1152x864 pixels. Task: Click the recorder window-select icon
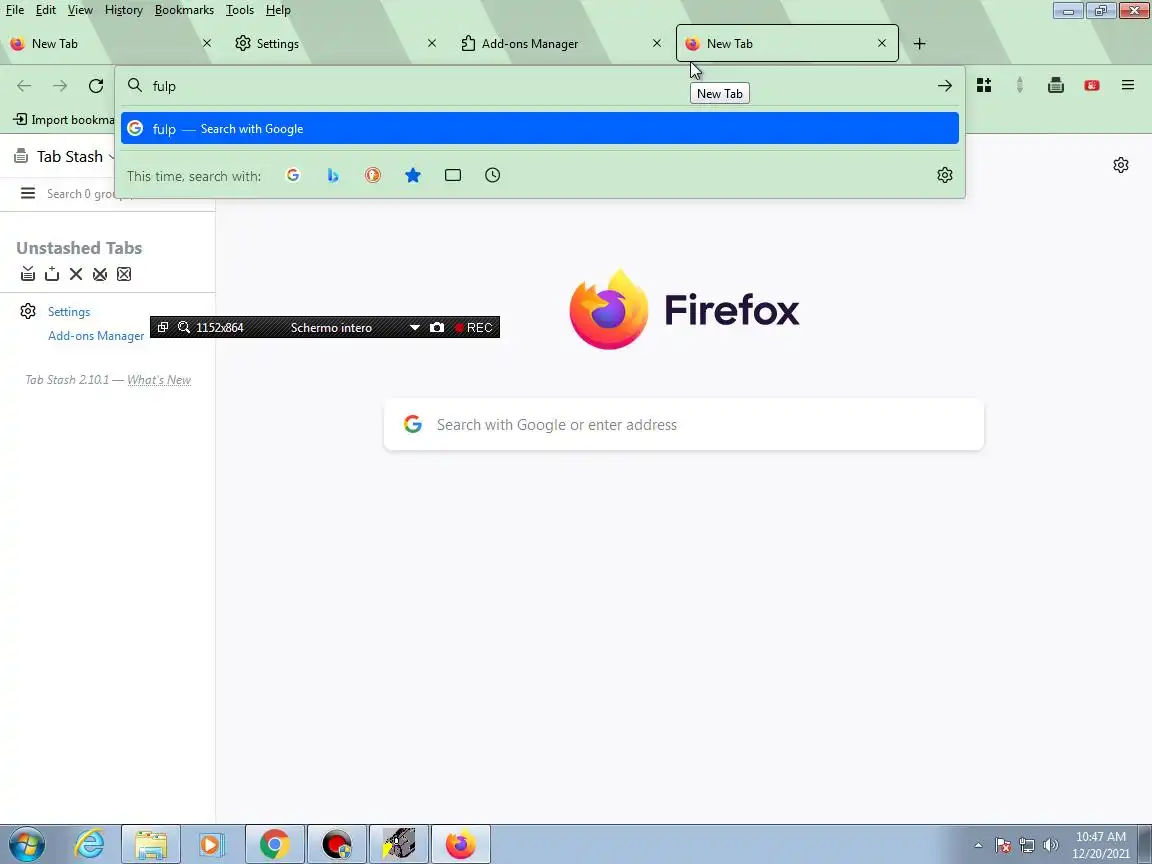click(x=162, y=327)
